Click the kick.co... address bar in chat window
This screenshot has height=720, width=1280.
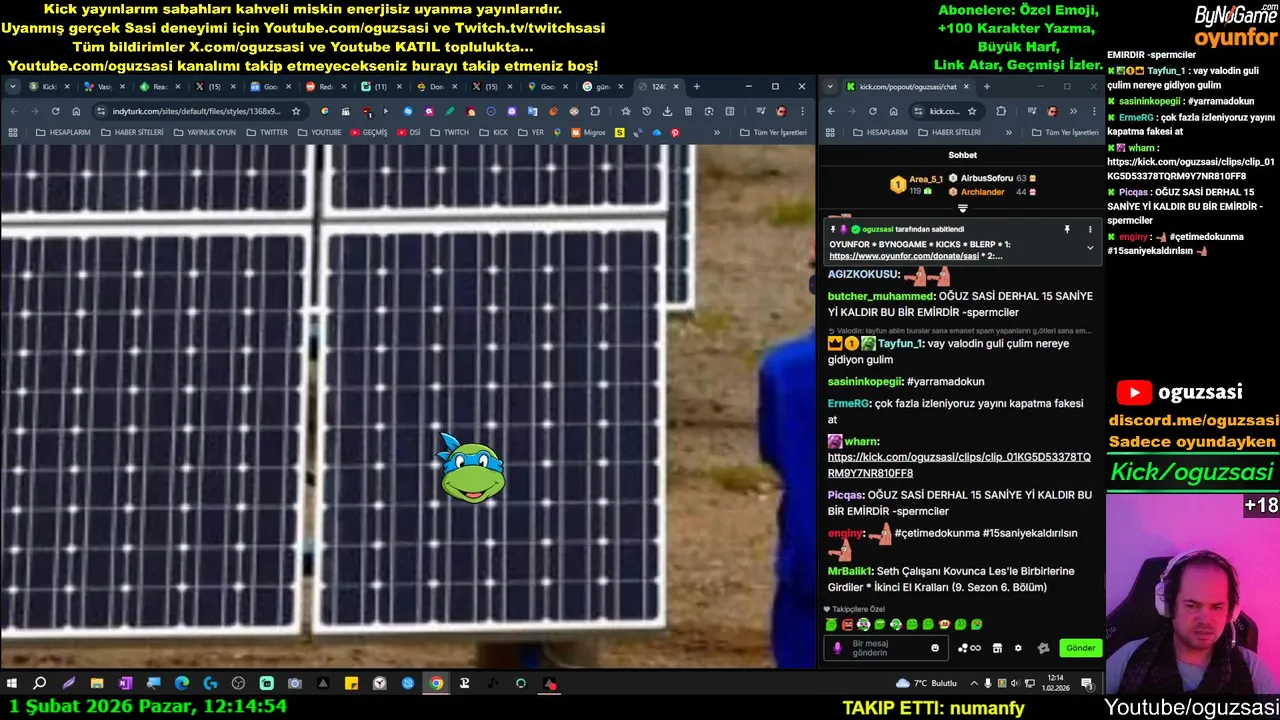tap(945, 111)
